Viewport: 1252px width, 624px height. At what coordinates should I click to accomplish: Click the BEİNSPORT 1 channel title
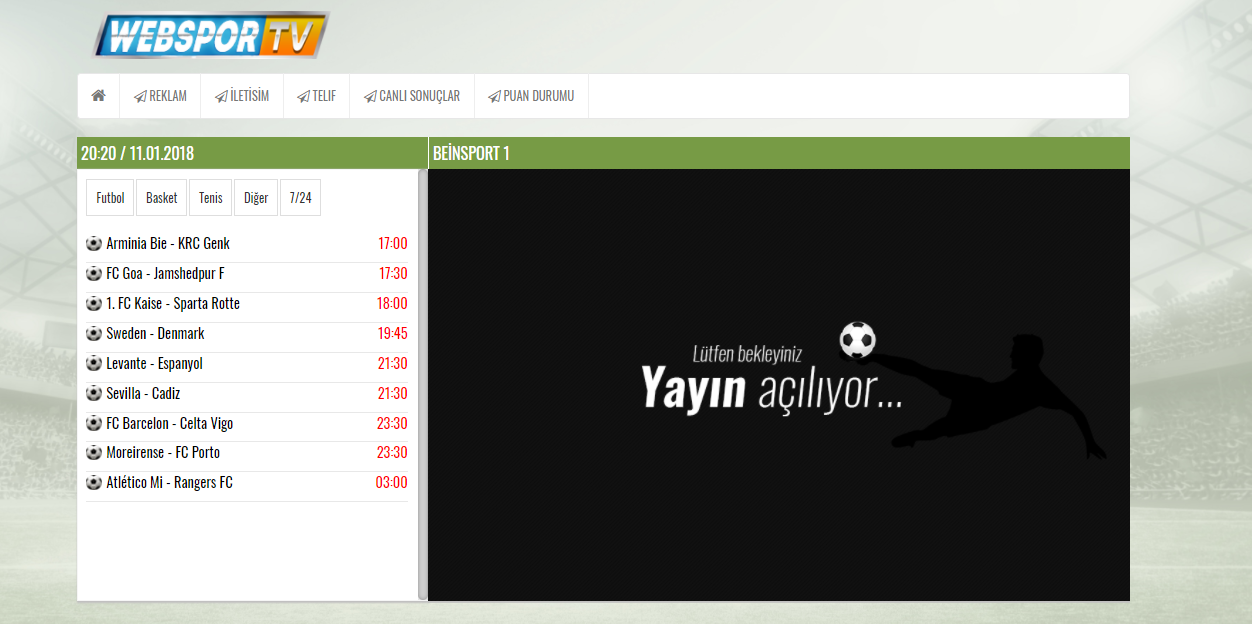point(471,153)
